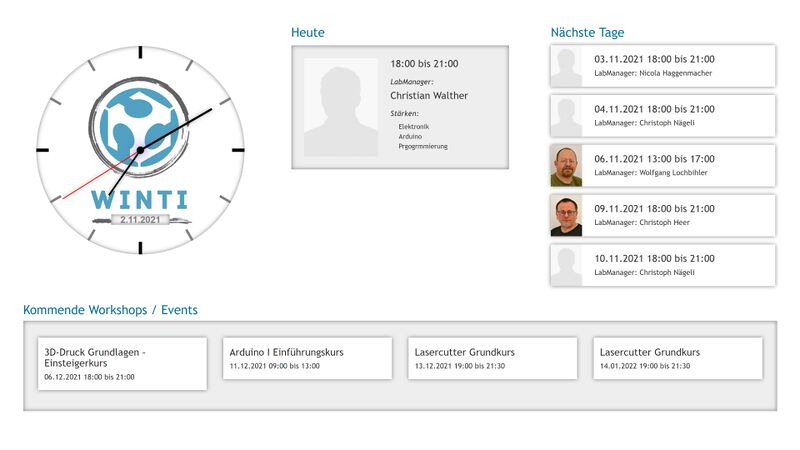Click the date 14.01.2022 19:00 bis 21:30

pyautogui.click(x=645, y=366)
